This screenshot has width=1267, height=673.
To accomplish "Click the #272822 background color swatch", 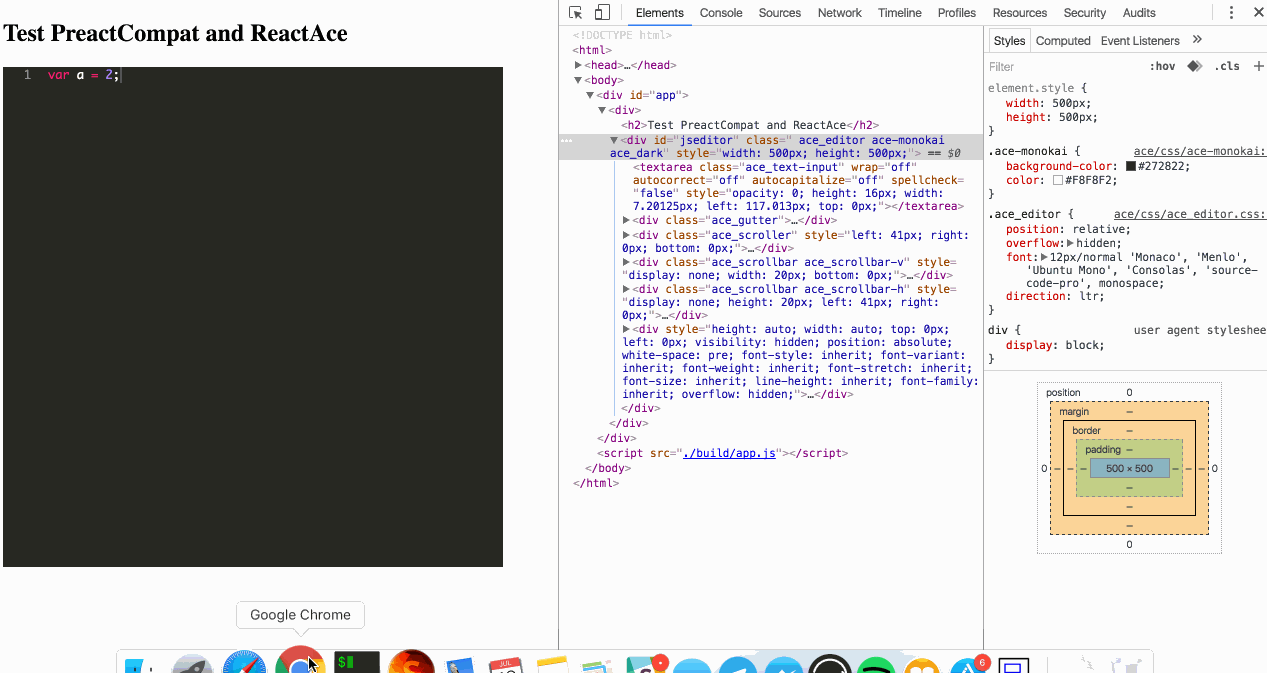I will point(1131,166).
